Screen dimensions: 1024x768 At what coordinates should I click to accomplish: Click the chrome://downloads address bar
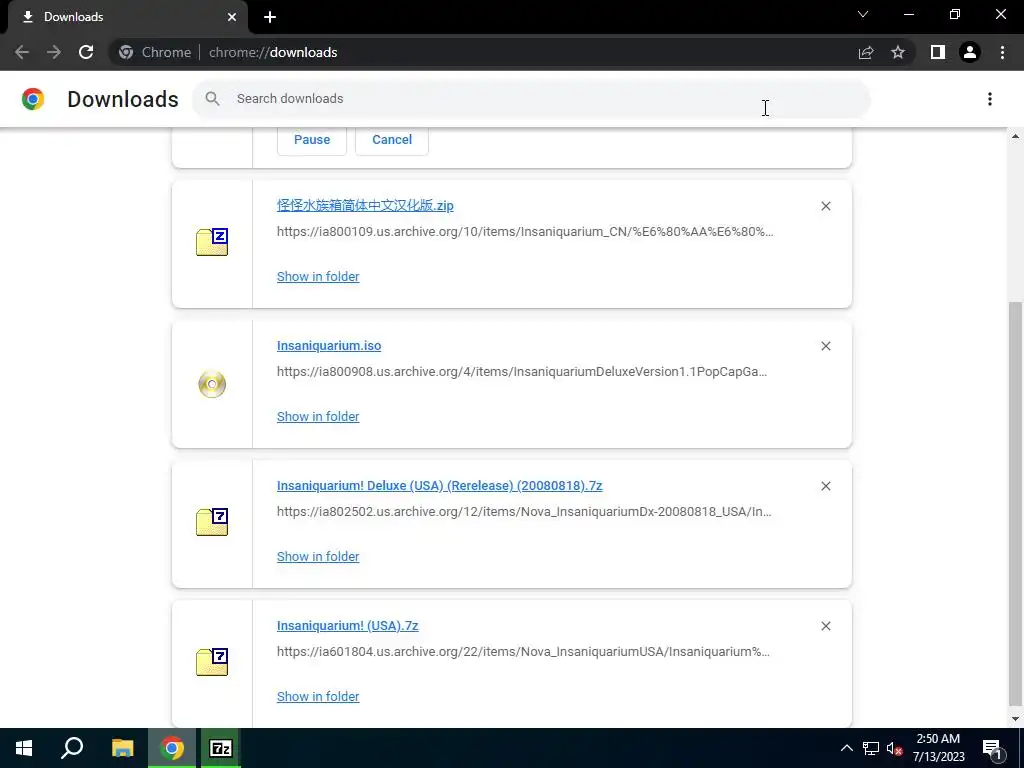(x=483, y=52)
